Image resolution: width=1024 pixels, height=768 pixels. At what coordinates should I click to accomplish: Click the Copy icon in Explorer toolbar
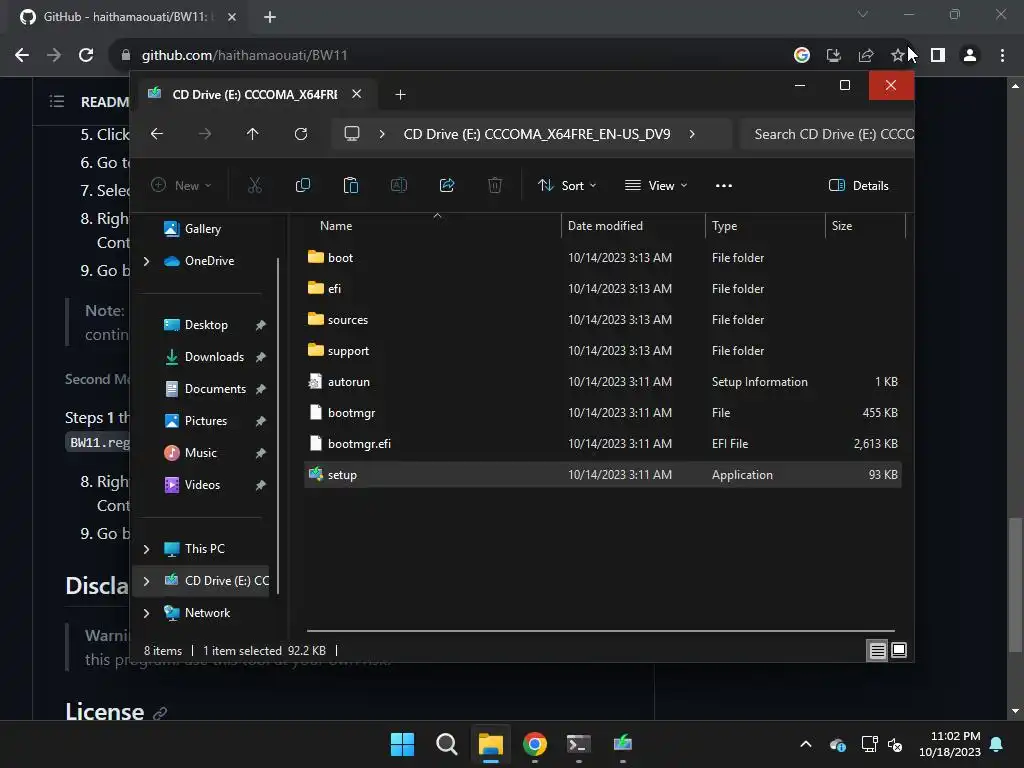tap(302, 185)
